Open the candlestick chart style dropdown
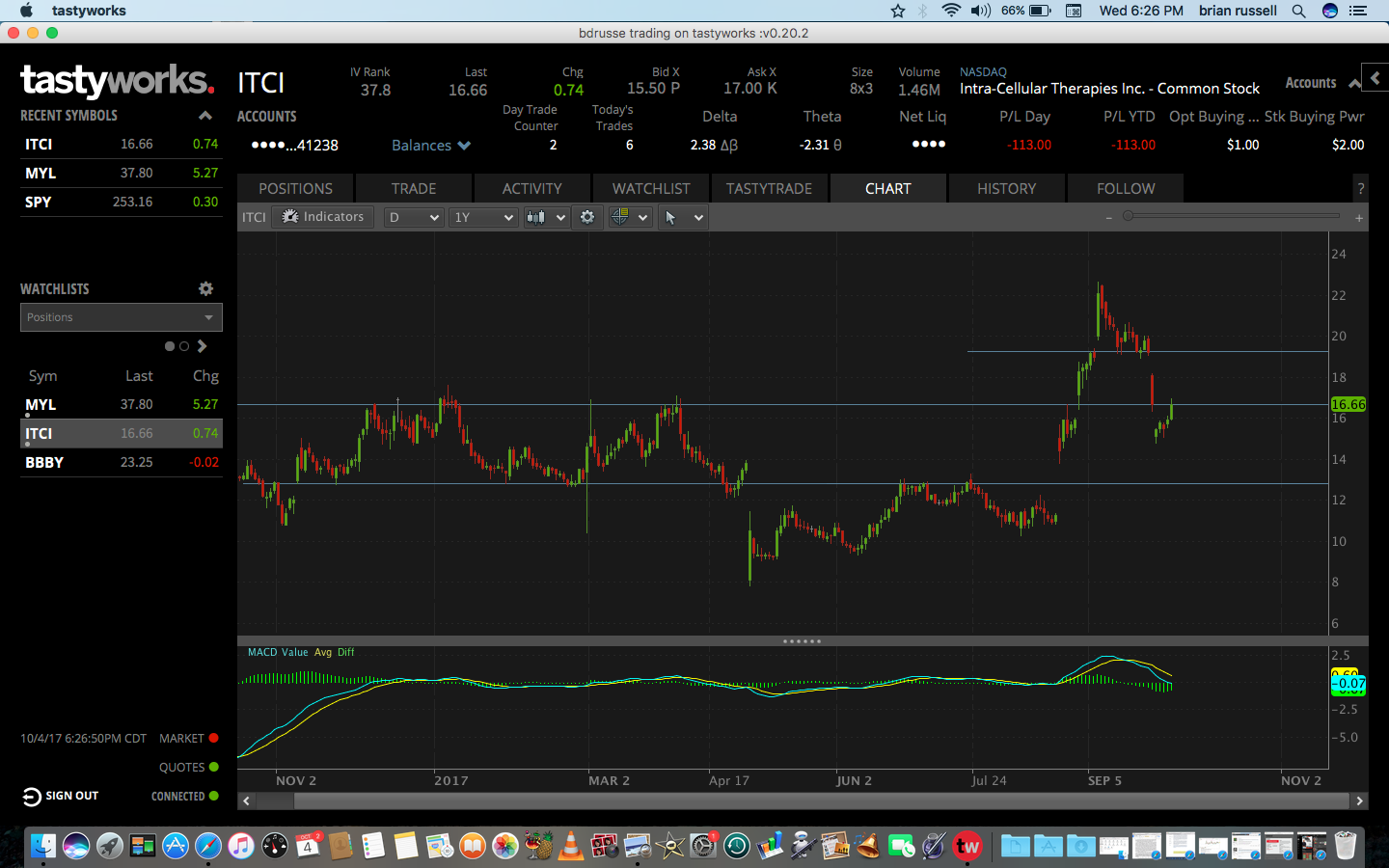 (546, 218)
